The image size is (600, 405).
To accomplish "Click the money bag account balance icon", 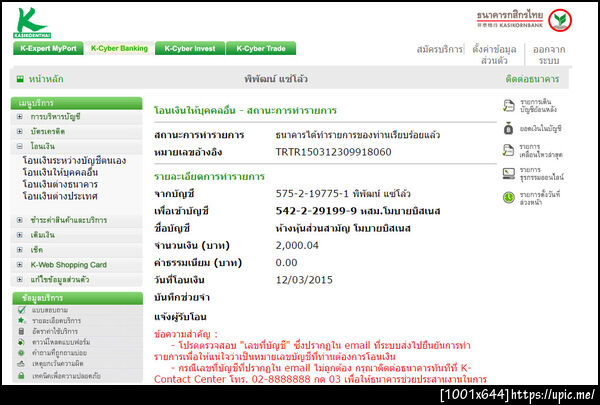I will [x=508, y=129].
